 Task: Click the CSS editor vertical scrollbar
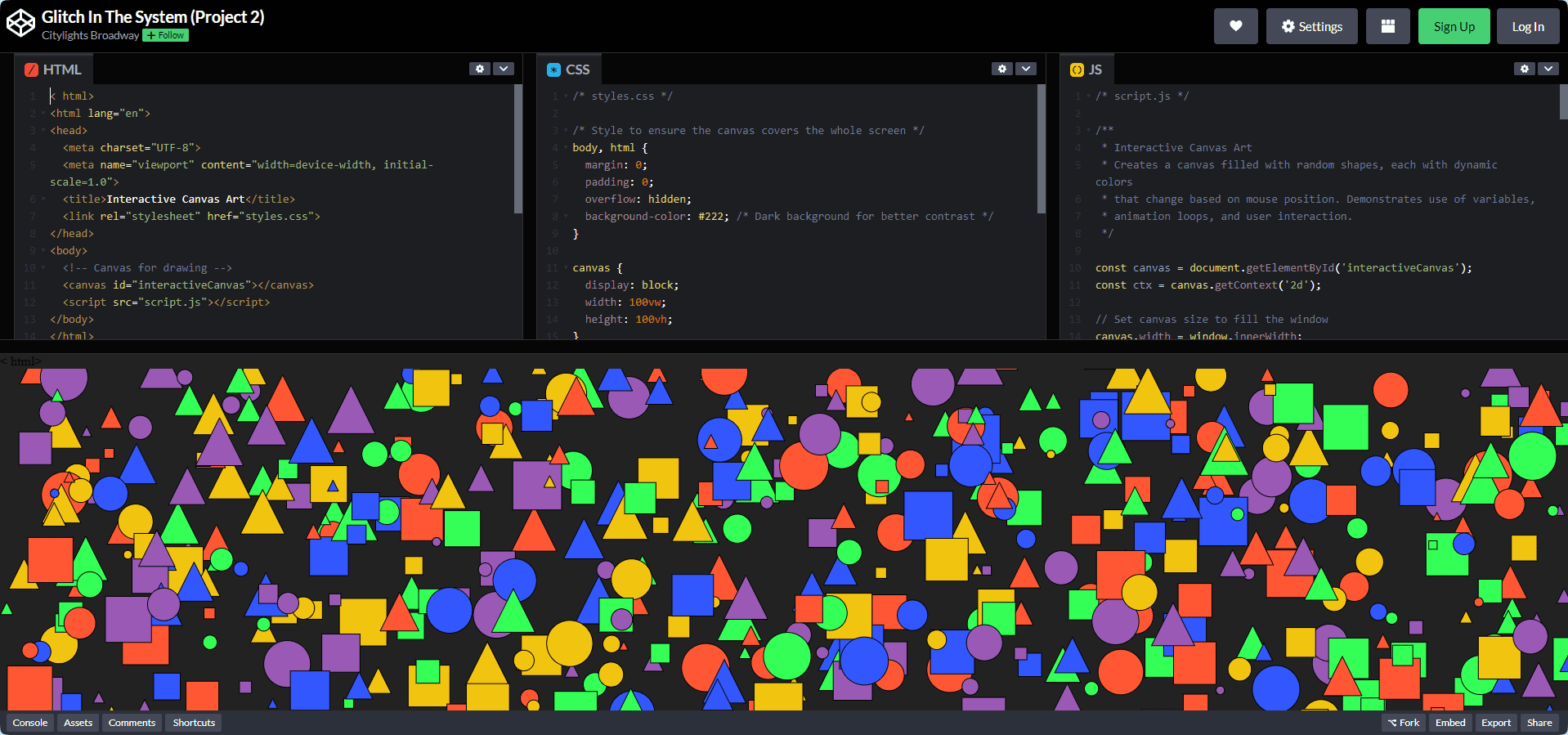click(1042, 149)
